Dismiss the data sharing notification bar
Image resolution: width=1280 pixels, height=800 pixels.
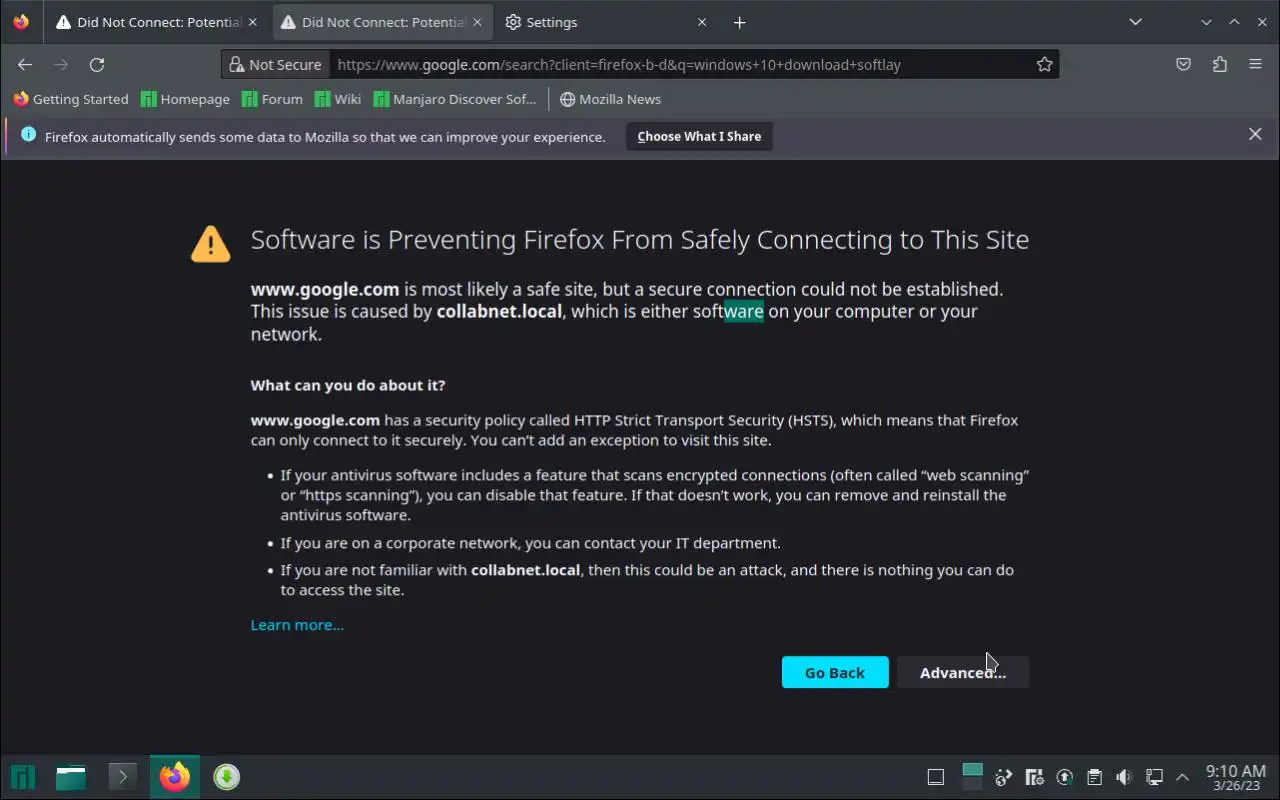[x=1255, y=134]
